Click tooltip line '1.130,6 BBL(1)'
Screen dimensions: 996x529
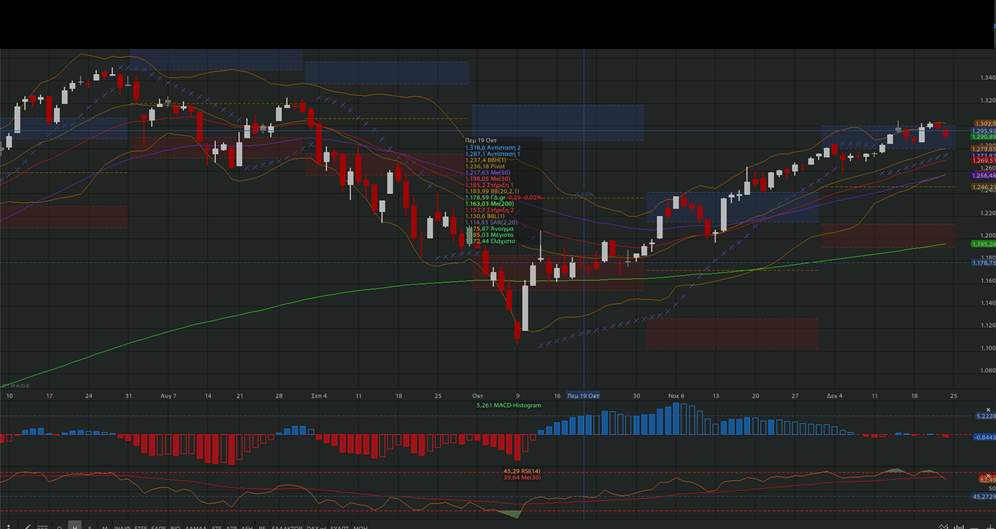coord(485,216)
